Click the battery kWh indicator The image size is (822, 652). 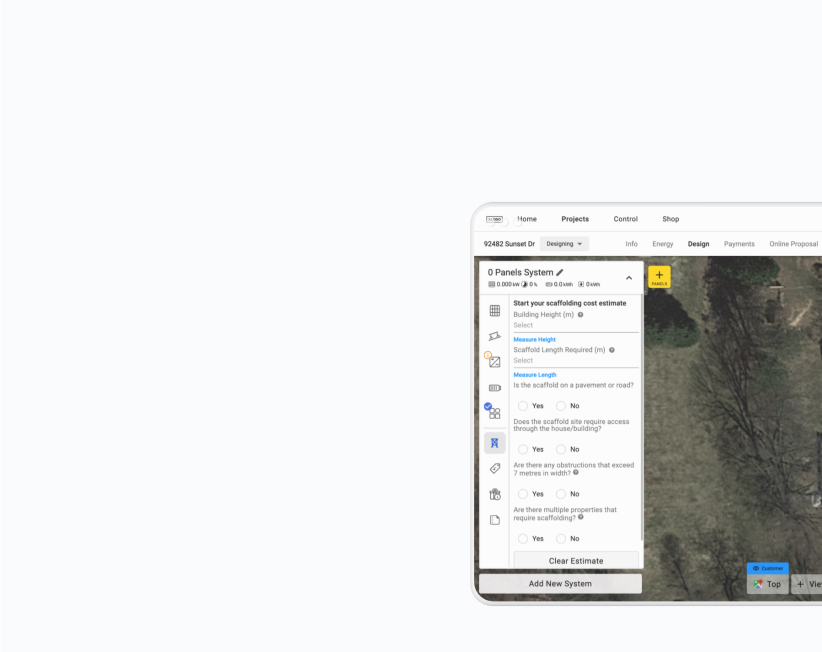pyautogui.click(x=559, y=284)
